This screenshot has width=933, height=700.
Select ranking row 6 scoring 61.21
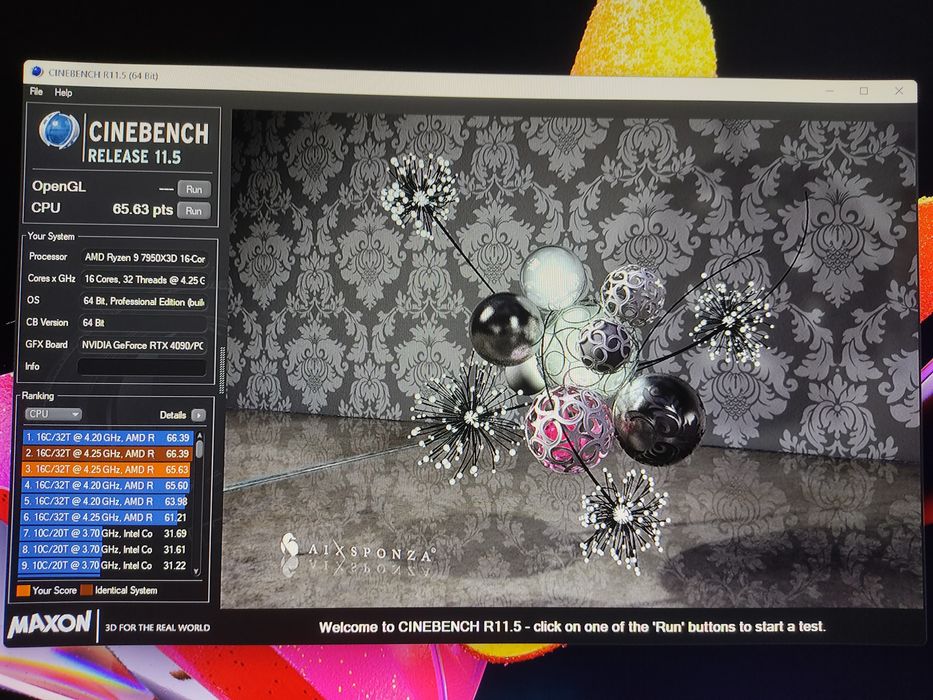click(x=105, y=518)
